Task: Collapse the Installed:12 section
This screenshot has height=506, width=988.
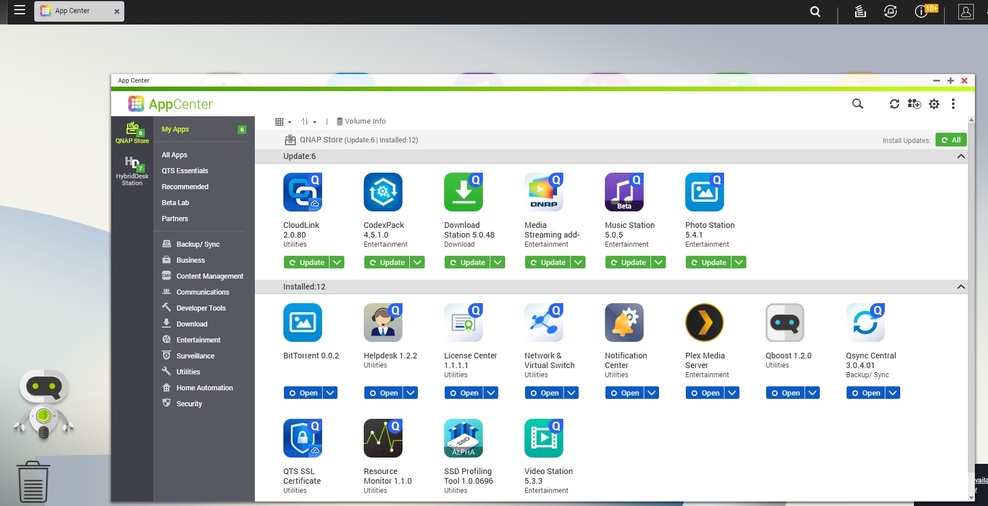Action: pos(961,287)
